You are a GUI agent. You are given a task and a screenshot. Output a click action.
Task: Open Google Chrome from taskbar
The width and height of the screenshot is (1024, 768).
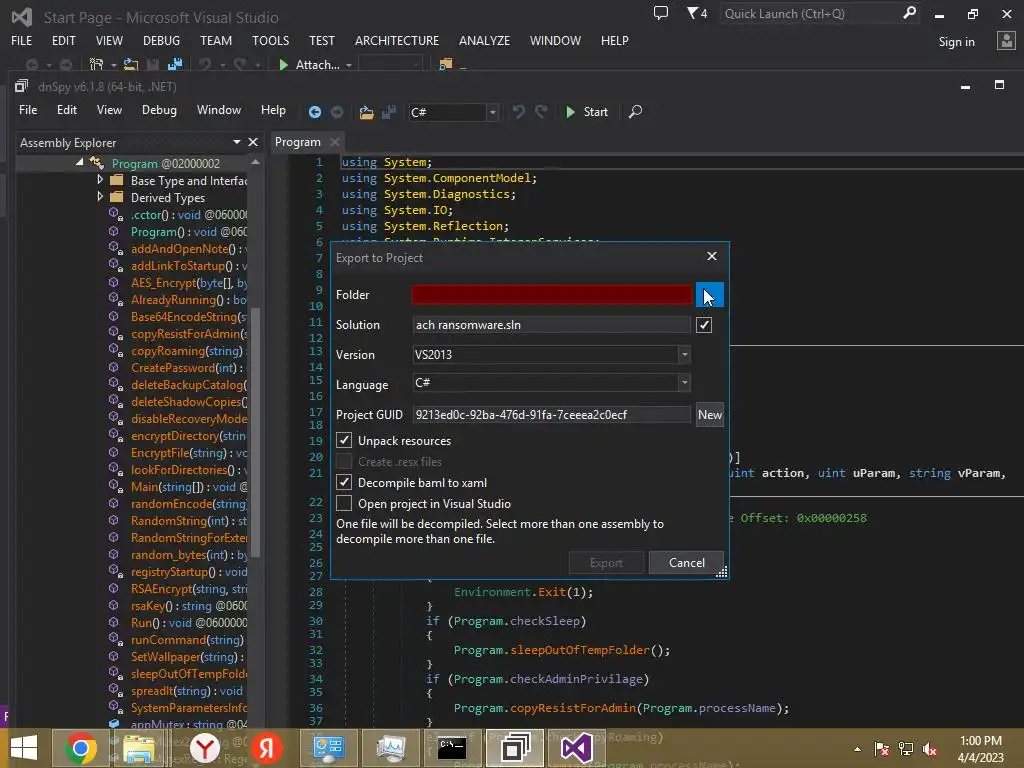[81, 748]
